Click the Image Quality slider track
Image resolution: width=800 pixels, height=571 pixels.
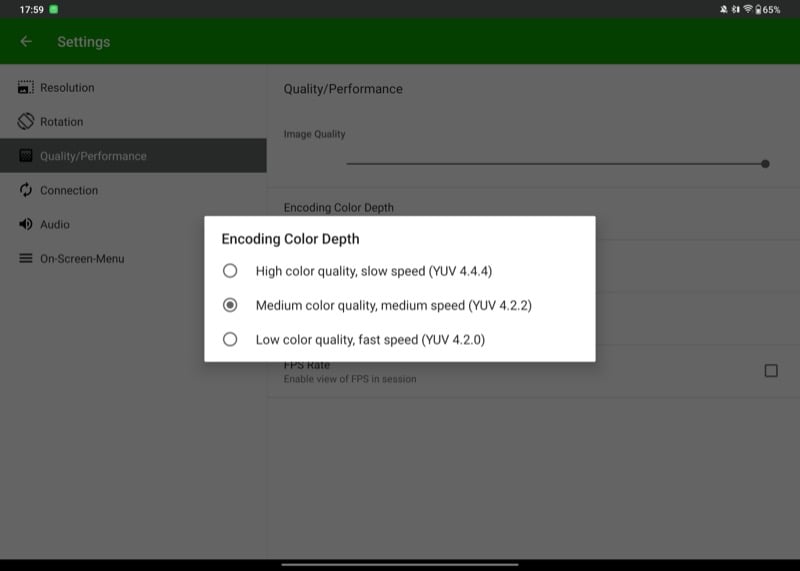pyautogui.click(x=554, y=164)
